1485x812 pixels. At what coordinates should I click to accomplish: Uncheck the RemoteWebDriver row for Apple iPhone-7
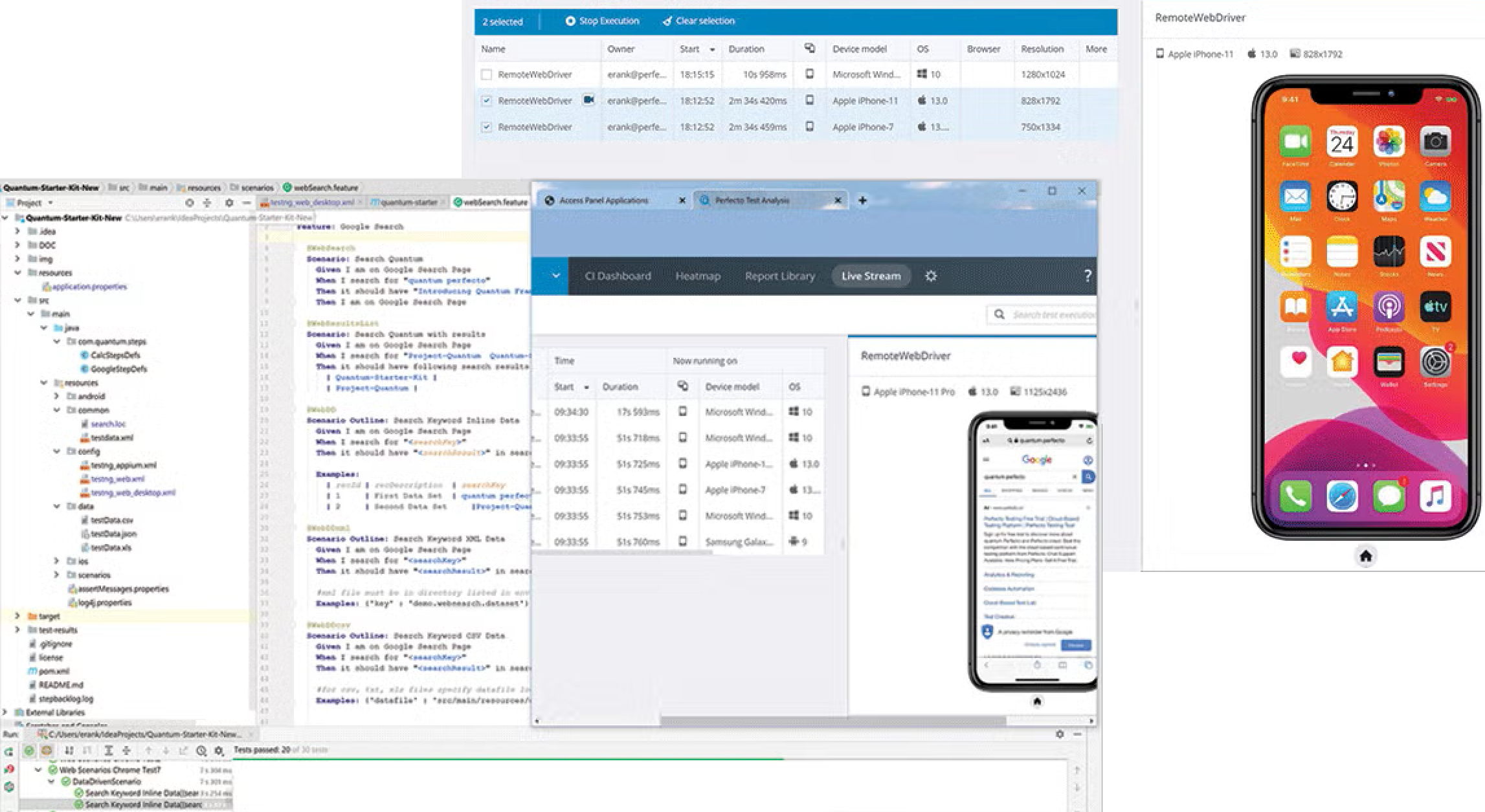pyautogui.click(x=487, y=127)
